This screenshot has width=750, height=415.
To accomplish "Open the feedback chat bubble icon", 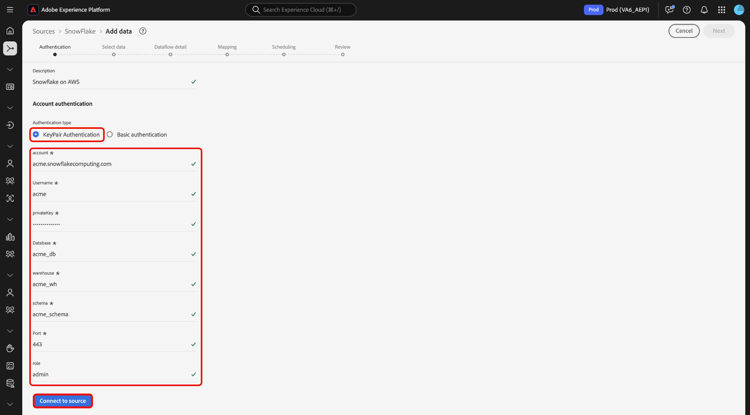I will coord(669,10).
